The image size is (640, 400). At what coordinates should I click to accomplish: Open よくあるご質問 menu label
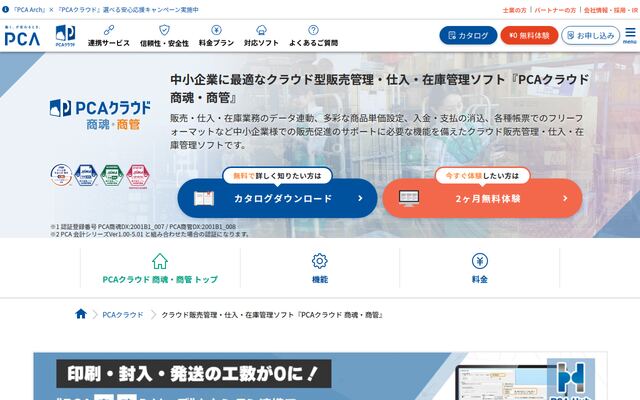[313, 43]
